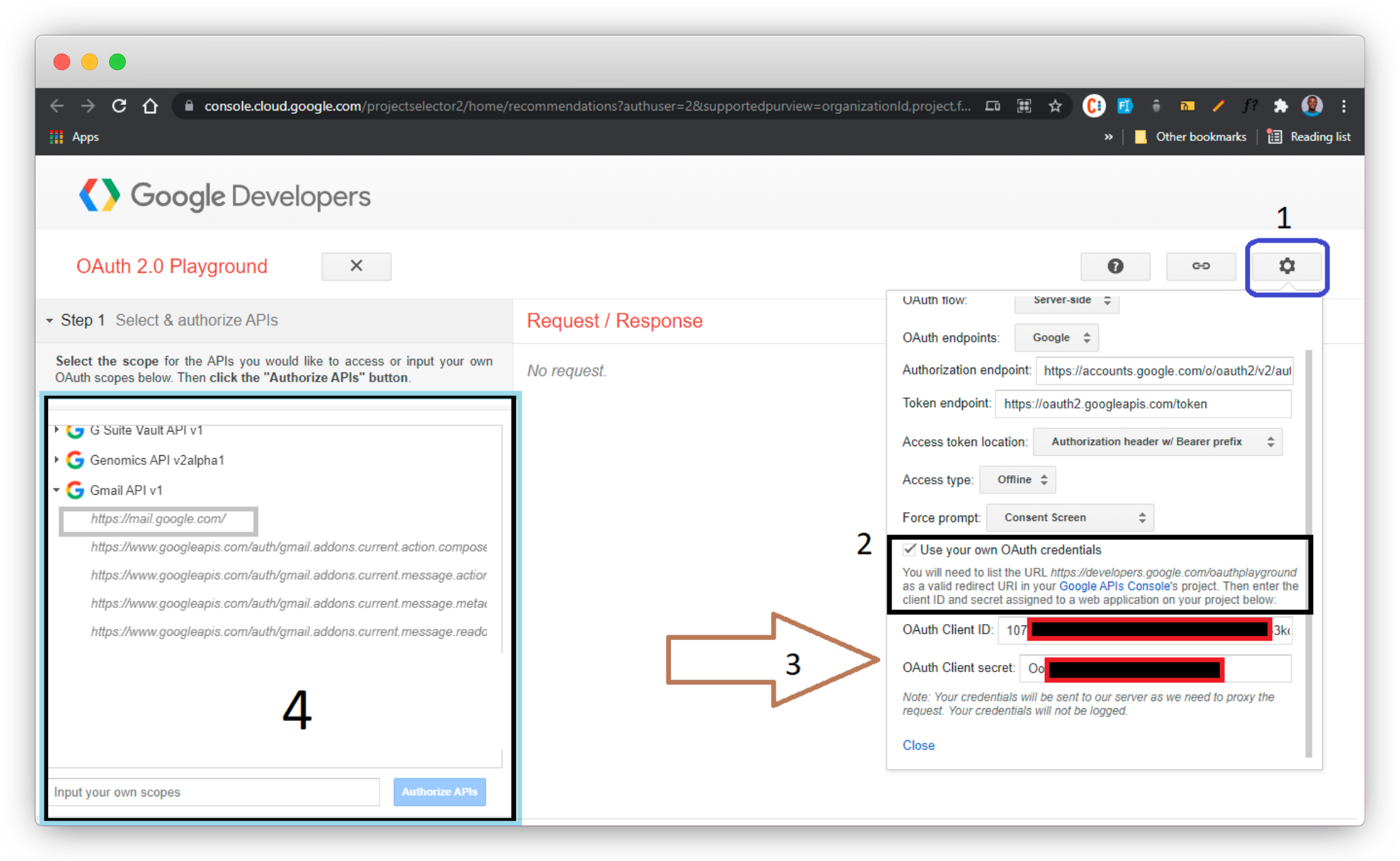Expand Genomics API v2alpha1
1400x861 pixels.
point(57,460)
